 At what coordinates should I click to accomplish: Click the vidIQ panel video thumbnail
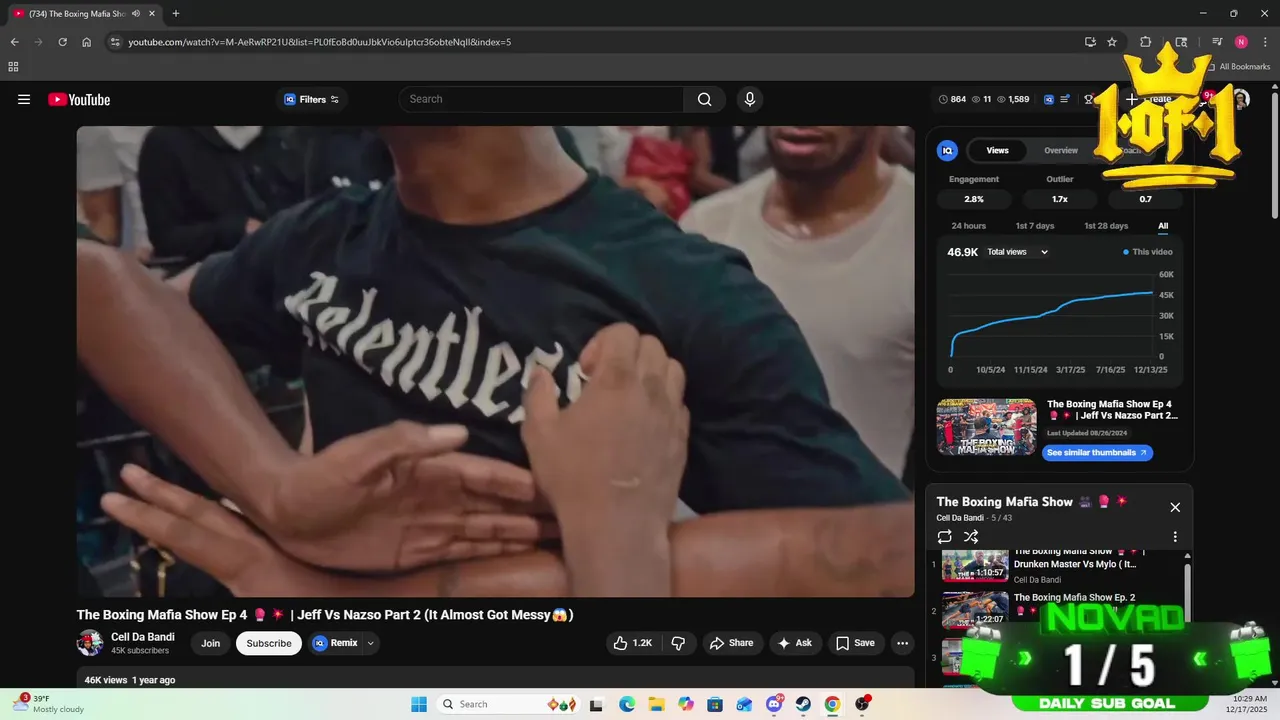pos(987,427)
